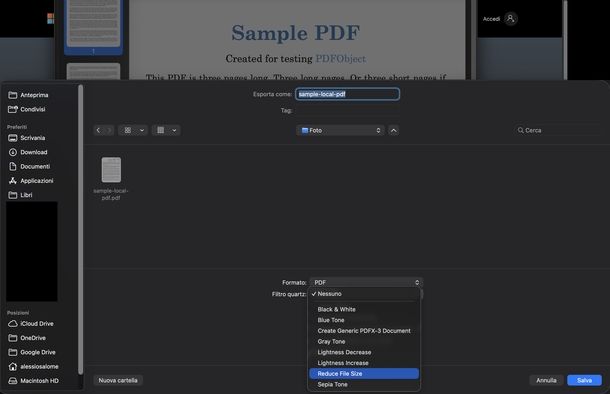Click the grouping grid icon
This screenshot has width=610, height=394.
point(161,130)
